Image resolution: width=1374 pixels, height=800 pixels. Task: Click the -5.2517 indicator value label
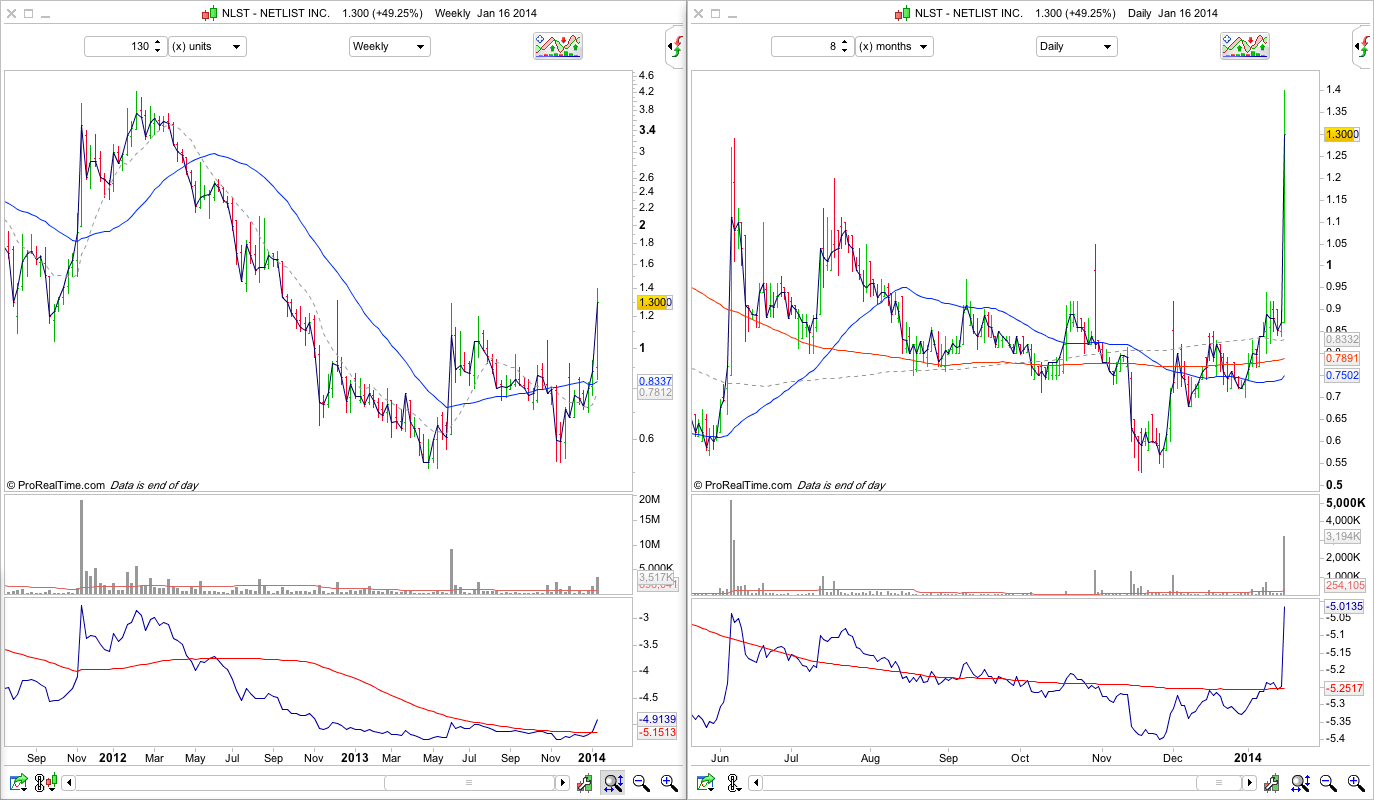1343,688
